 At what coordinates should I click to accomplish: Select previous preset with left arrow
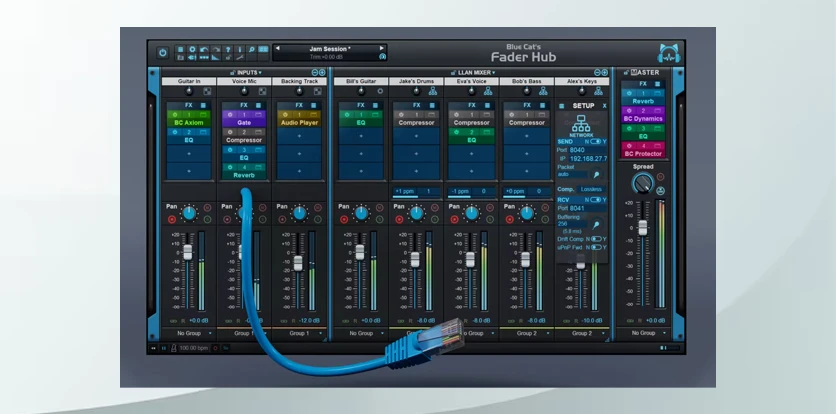[x=277, y=48]
